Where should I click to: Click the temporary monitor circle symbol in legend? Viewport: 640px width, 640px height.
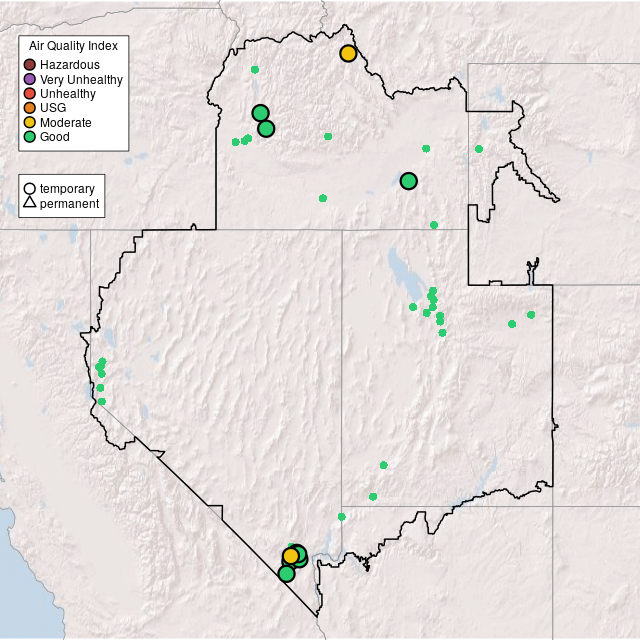coord(30,188)
